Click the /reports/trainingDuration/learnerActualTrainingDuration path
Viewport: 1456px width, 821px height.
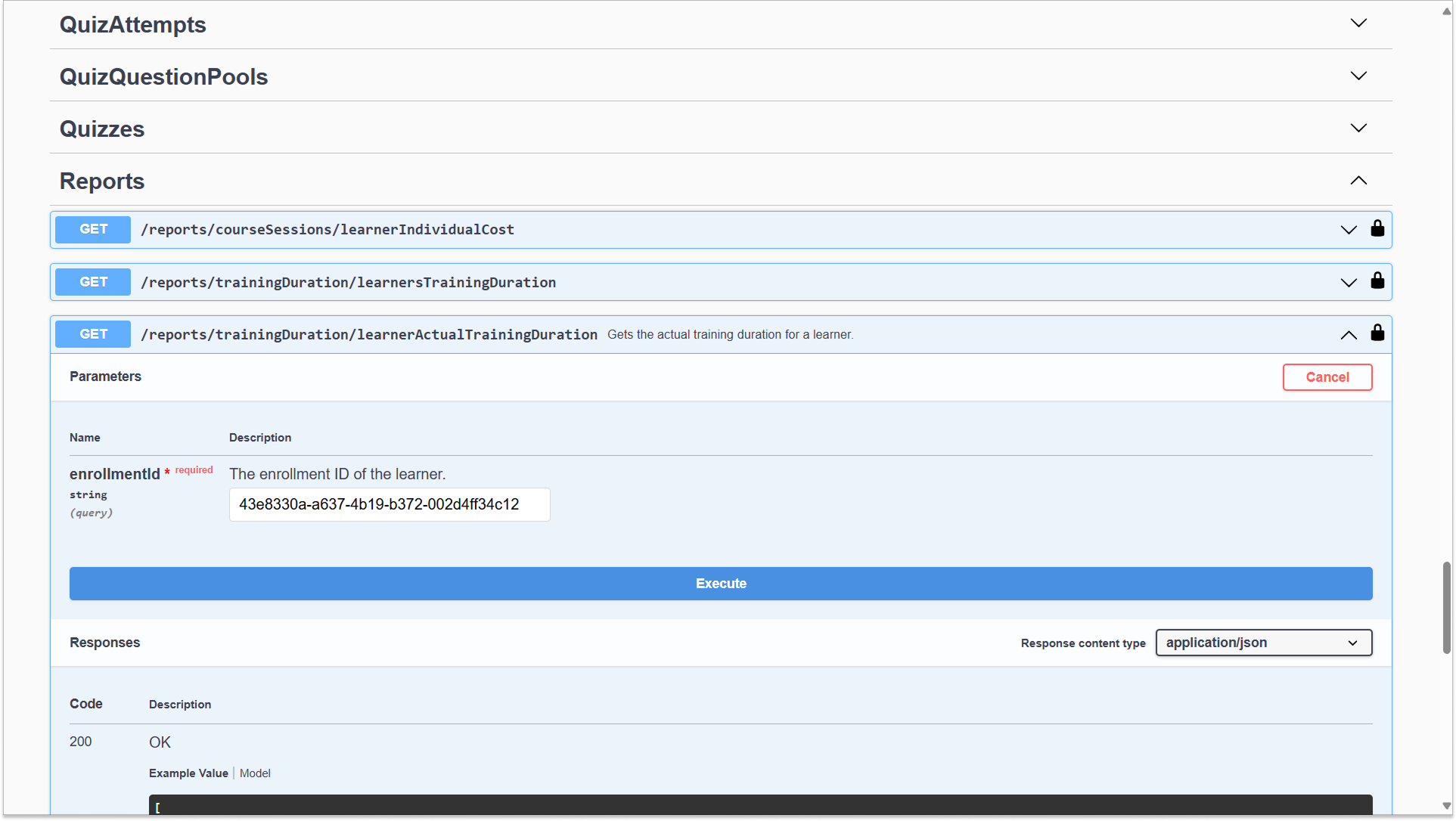pos(369,335)
